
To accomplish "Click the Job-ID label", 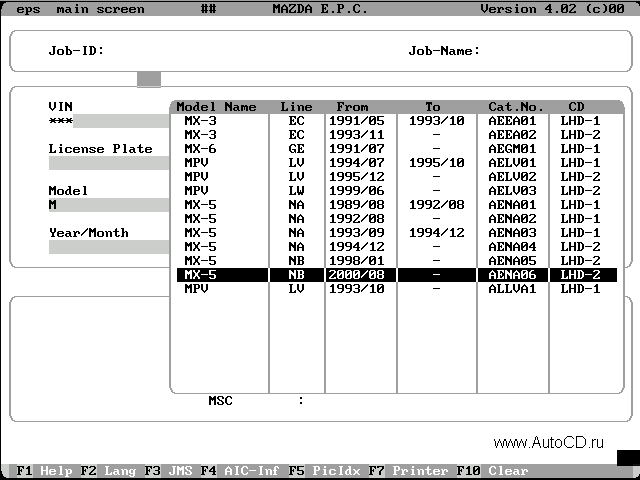I will pyautogui.click(x=76, y=51).
